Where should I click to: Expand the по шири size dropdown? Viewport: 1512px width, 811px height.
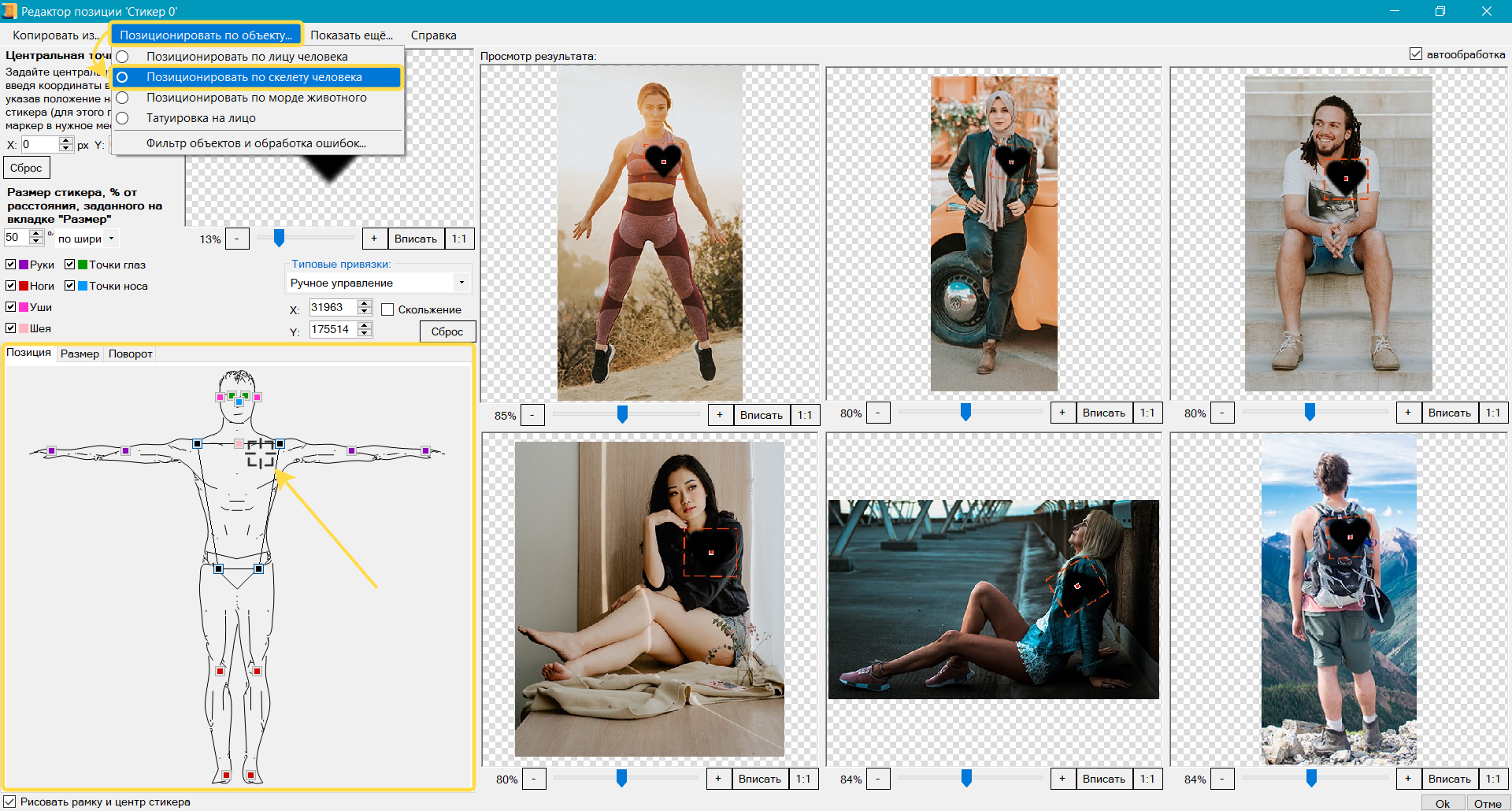pos(87,239)
